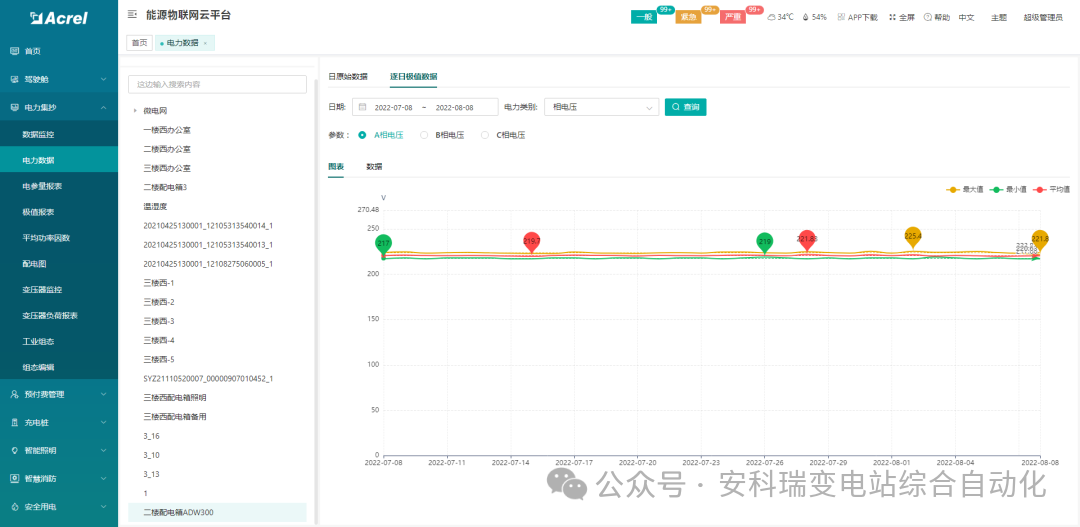The width and height of the screenshot is (1080, 527).
Task: Enter fullscreen via 全屏 icon
Action: pyautogui.click(x=893, y=17)
